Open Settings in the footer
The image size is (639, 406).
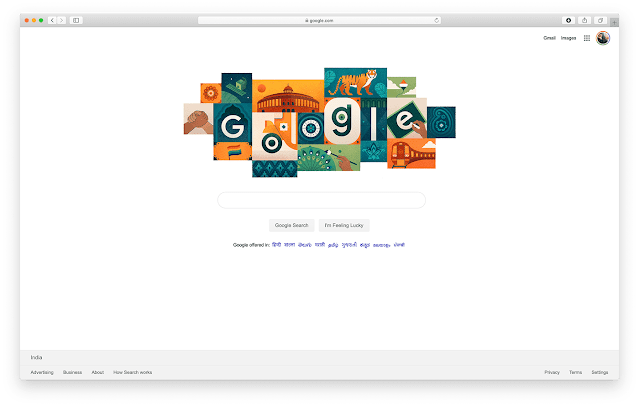click(x=599, y=372)
